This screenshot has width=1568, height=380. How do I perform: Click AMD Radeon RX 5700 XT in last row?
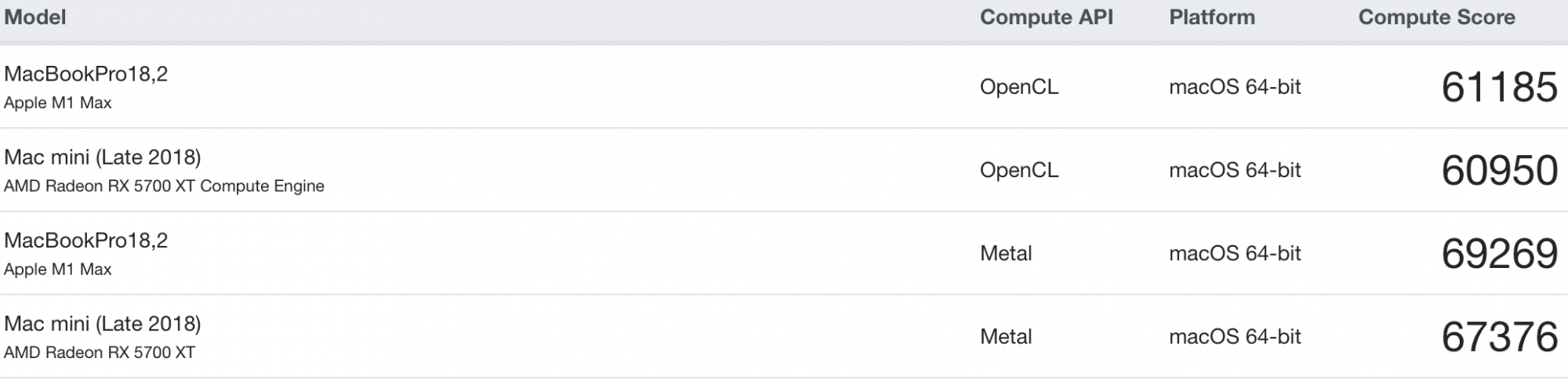point(100,353)
